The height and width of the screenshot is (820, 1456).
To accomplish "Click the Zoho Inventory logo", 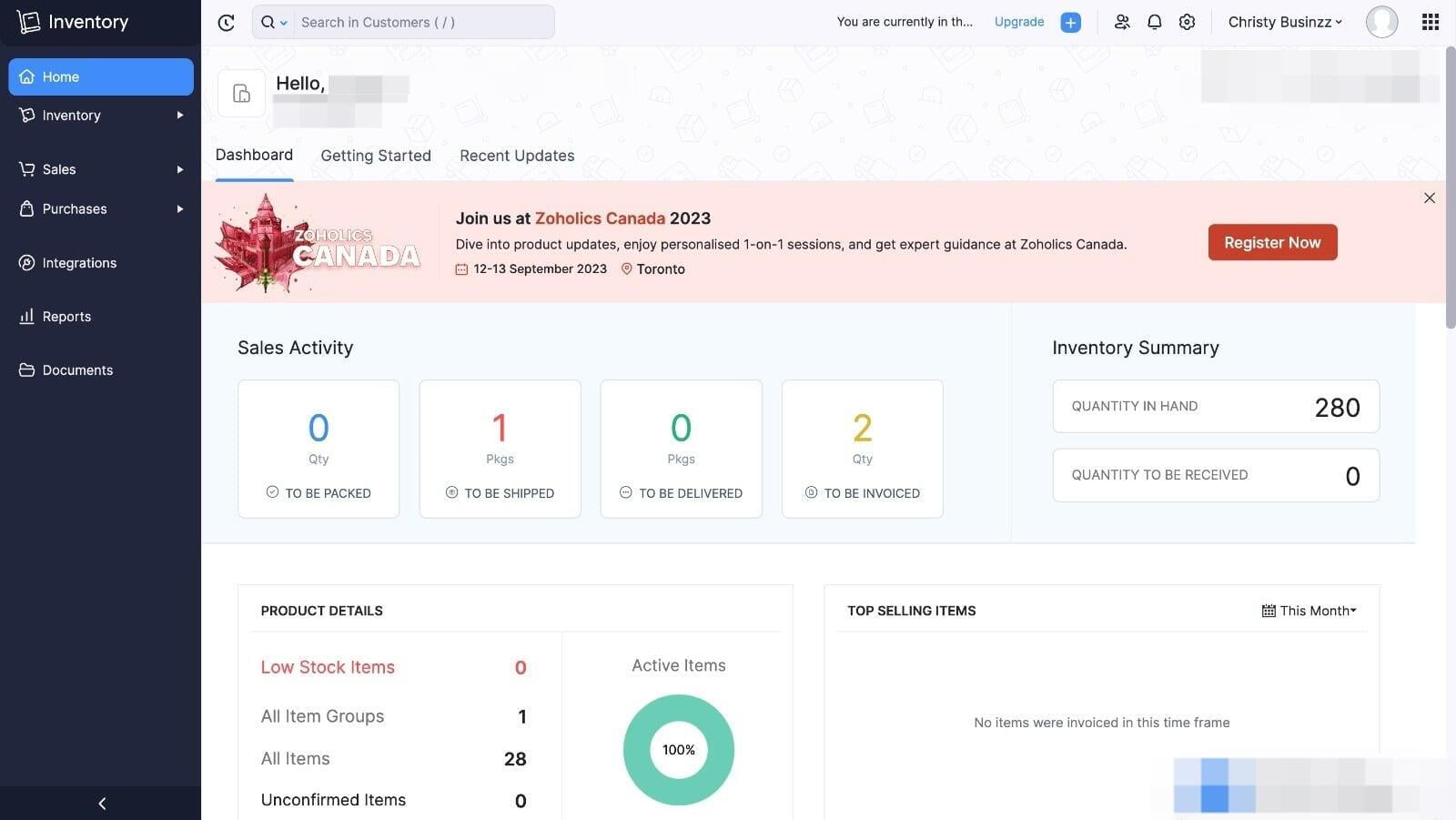I will (x=73, y=21).
